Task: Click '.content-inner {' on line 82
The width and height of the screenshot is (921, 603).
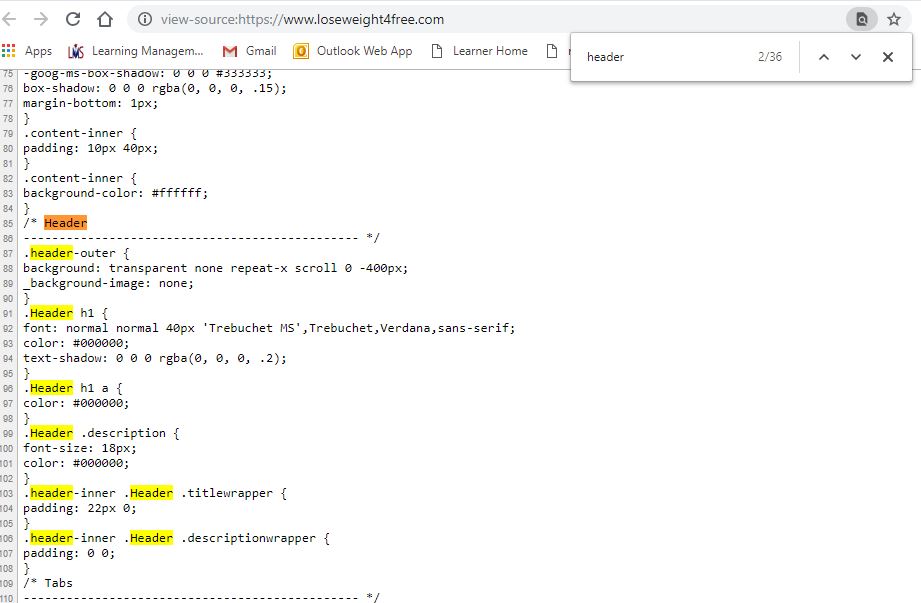Action: click(80, 178)
